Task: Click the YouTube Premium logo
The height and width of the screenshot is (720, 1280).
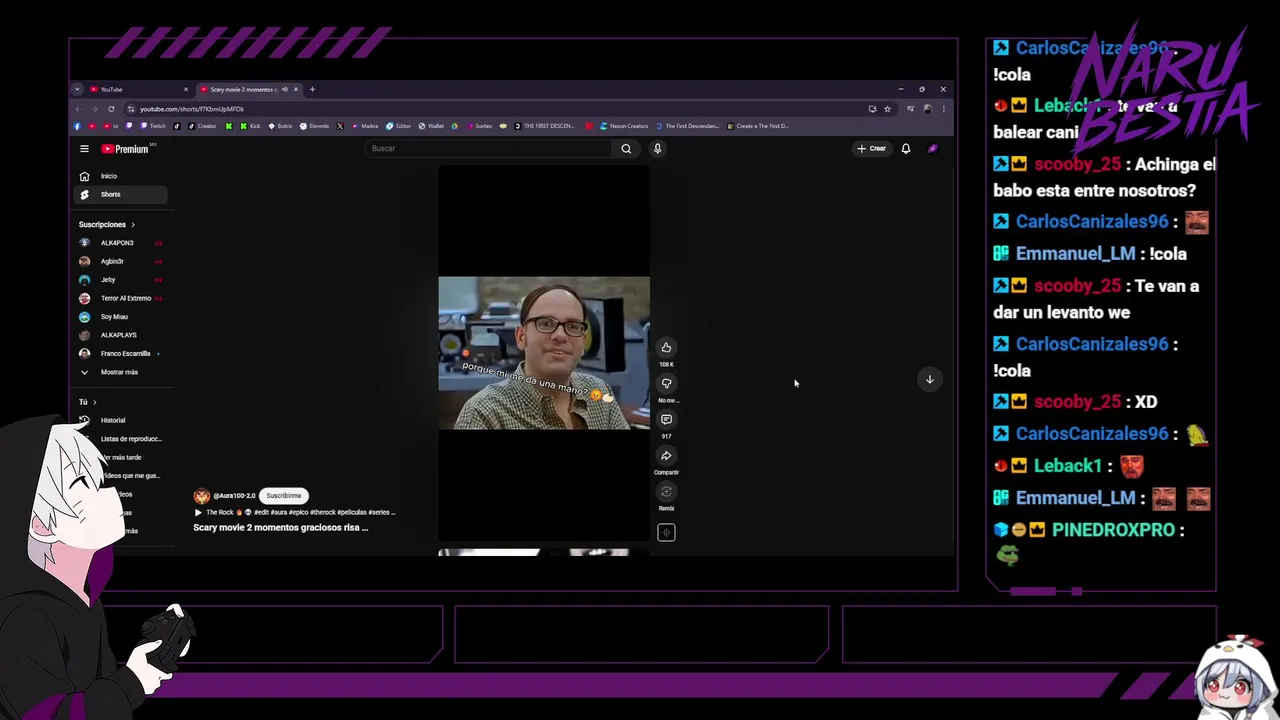Action: pos(125,149)
